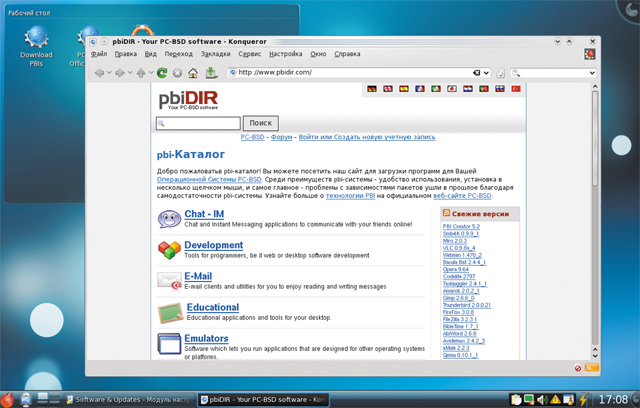640x408 pixels.
Task: Open the Download PBIs desktop icon
Action: point(36,46)
